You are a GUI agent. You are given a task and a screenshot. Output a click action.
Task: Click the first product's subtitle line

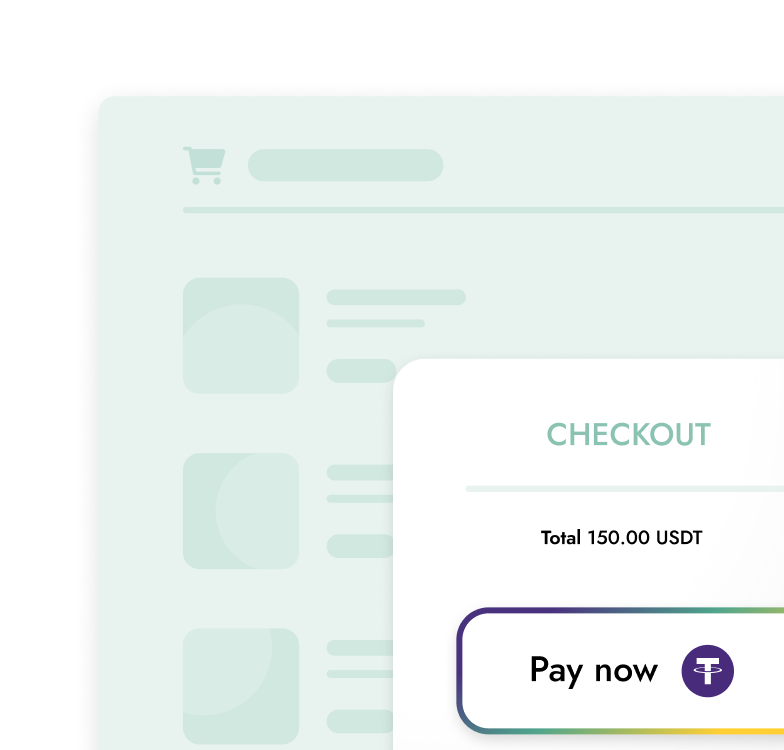tap(376, 324)
